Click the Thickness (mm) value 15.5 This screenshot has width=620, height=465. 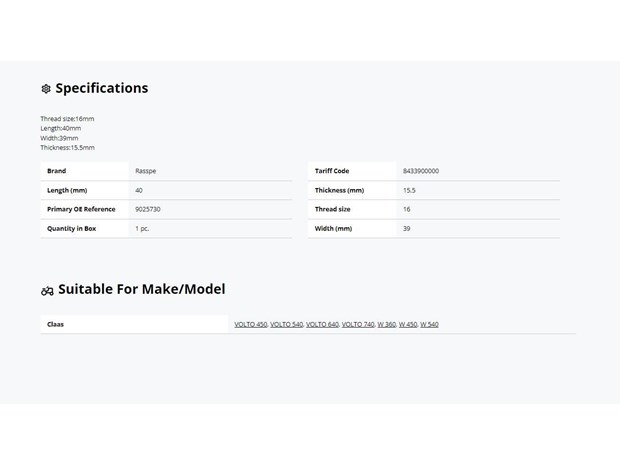pos(409,190)
